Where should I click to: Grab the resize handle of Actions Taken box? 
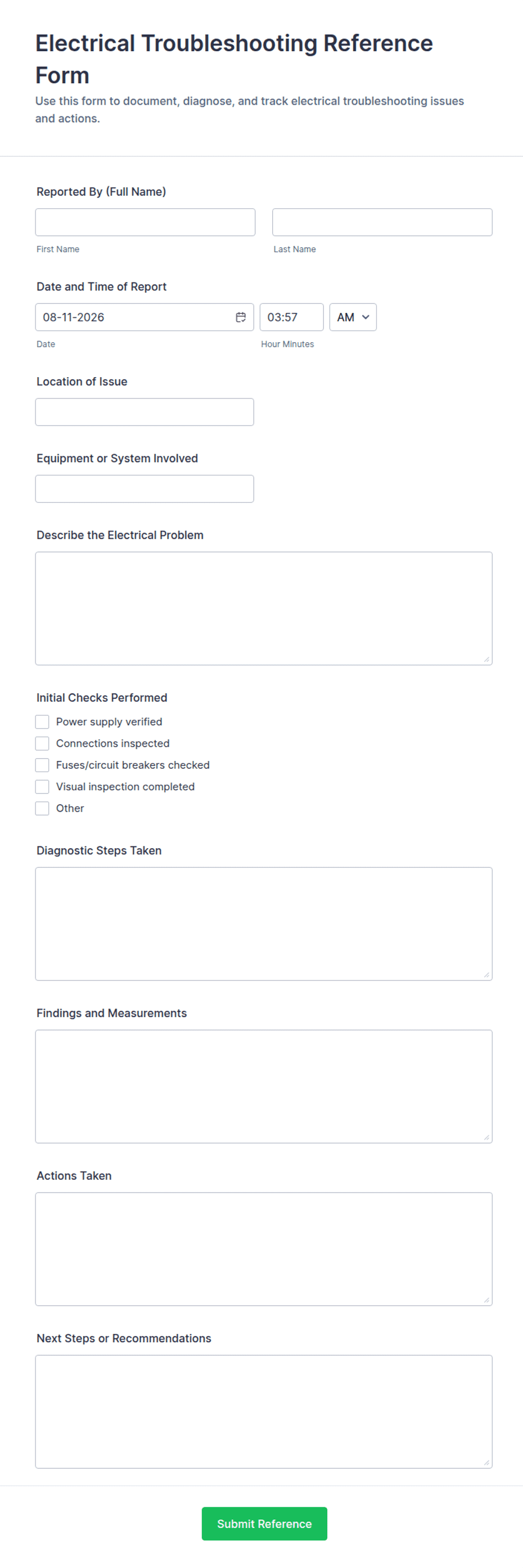click(x=486, y=1300)
